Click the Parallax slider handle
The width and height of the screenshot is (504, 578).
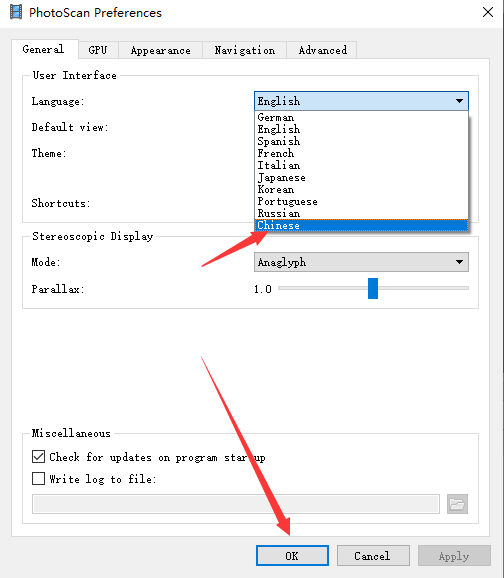click(373, 288)
